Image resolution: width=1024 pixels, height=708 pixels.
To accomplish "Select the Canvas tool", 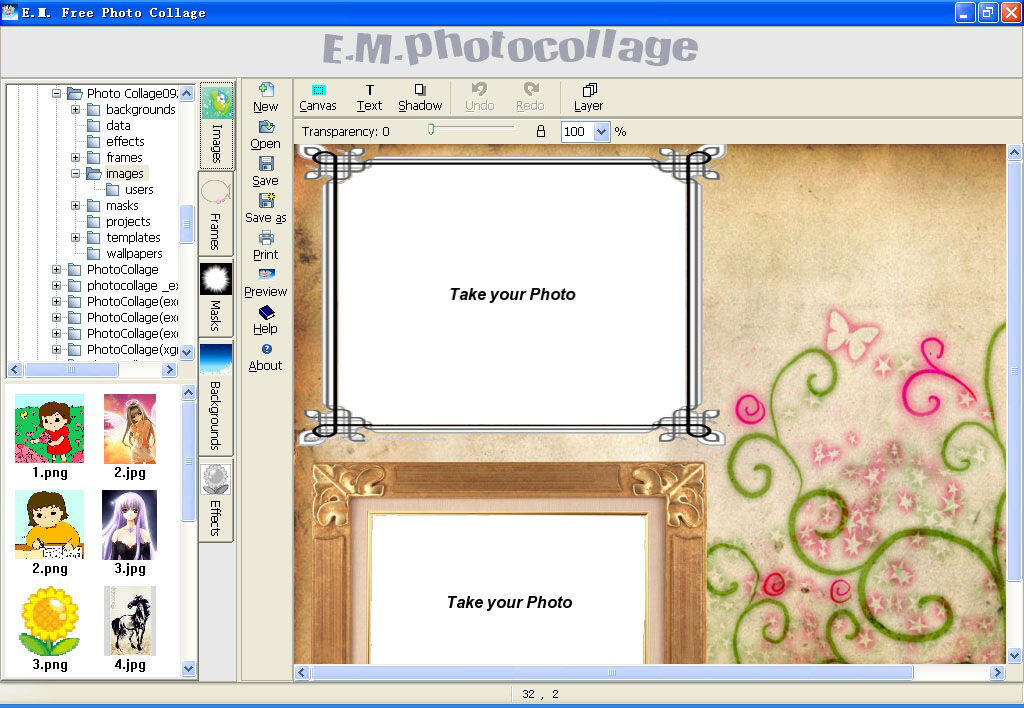I will point(318,90).
